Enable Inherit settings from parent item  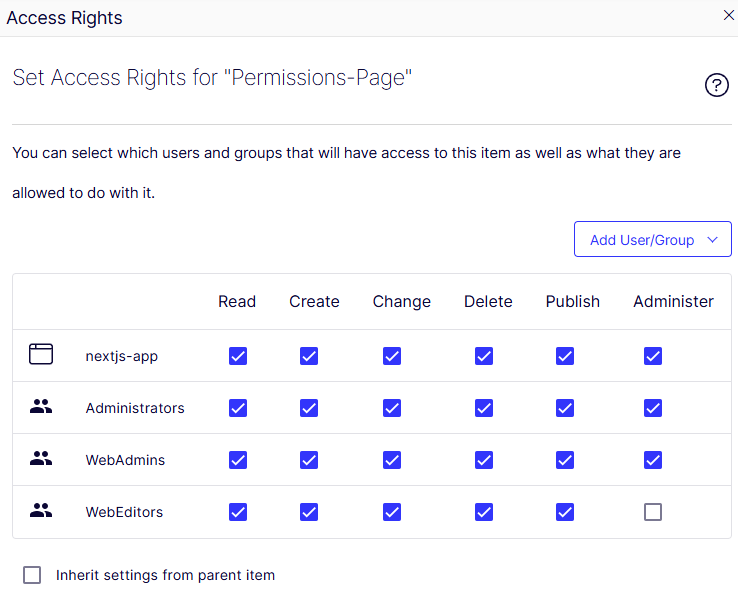coord(32,575)
